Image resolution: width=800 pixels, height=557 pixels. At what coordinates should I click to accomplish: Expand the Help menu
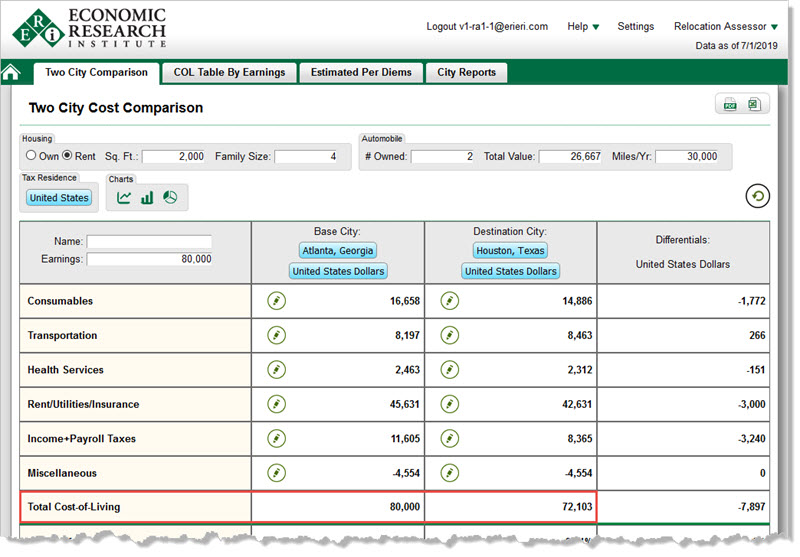click(583, 27)
